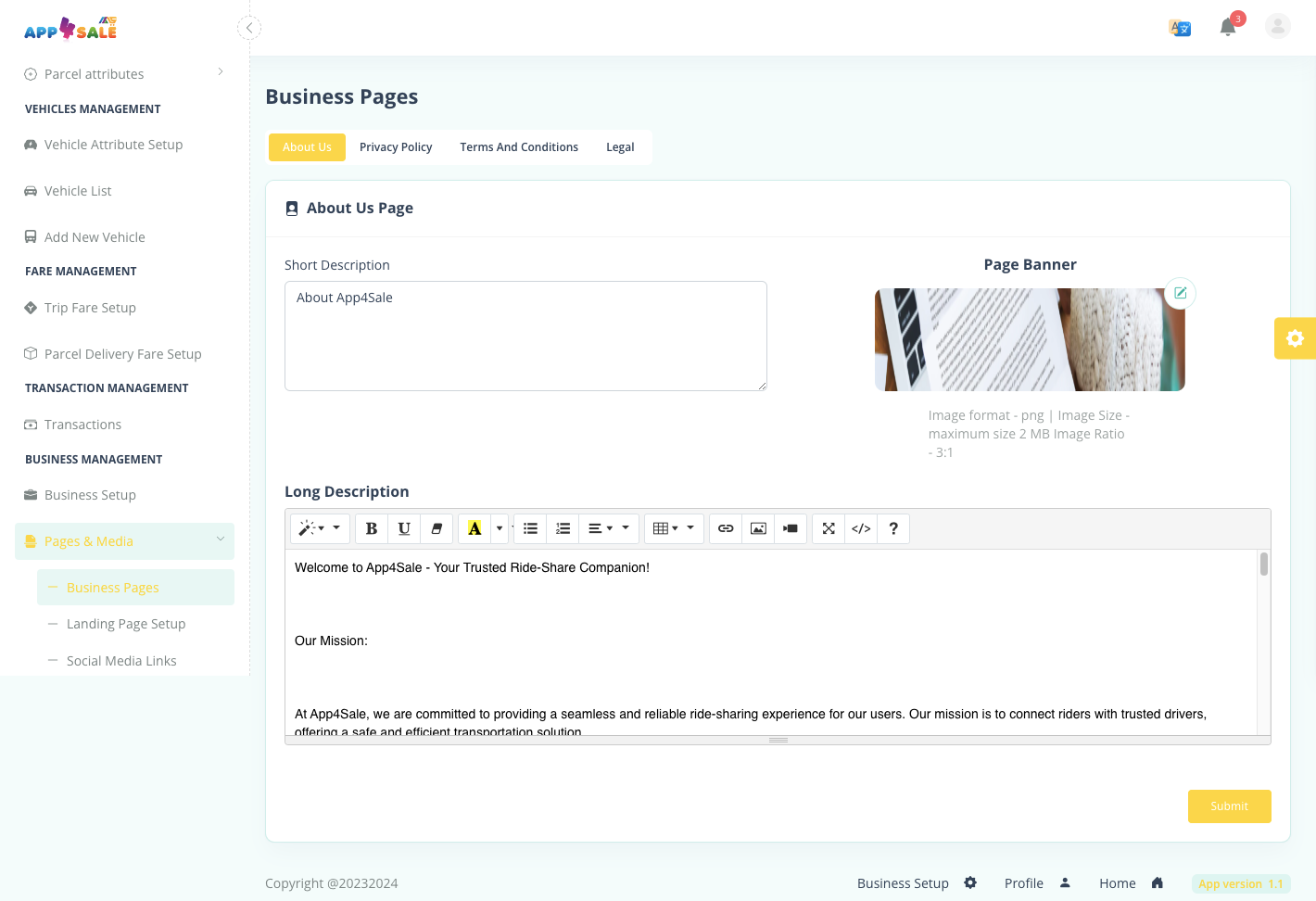This screenshot has width=1316, height=901.
Task: Click editor resize handle bar
Action: click(x=778, y=740)
